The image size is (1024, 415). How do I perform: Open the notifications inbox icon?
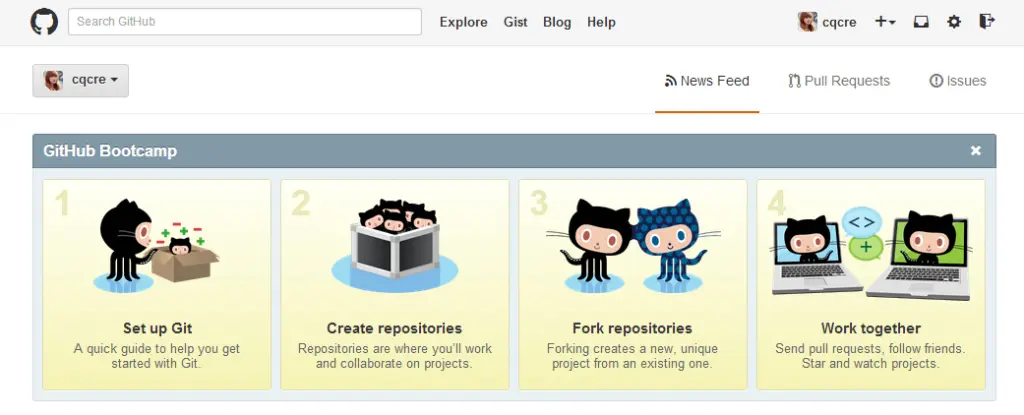click(921, 22)
